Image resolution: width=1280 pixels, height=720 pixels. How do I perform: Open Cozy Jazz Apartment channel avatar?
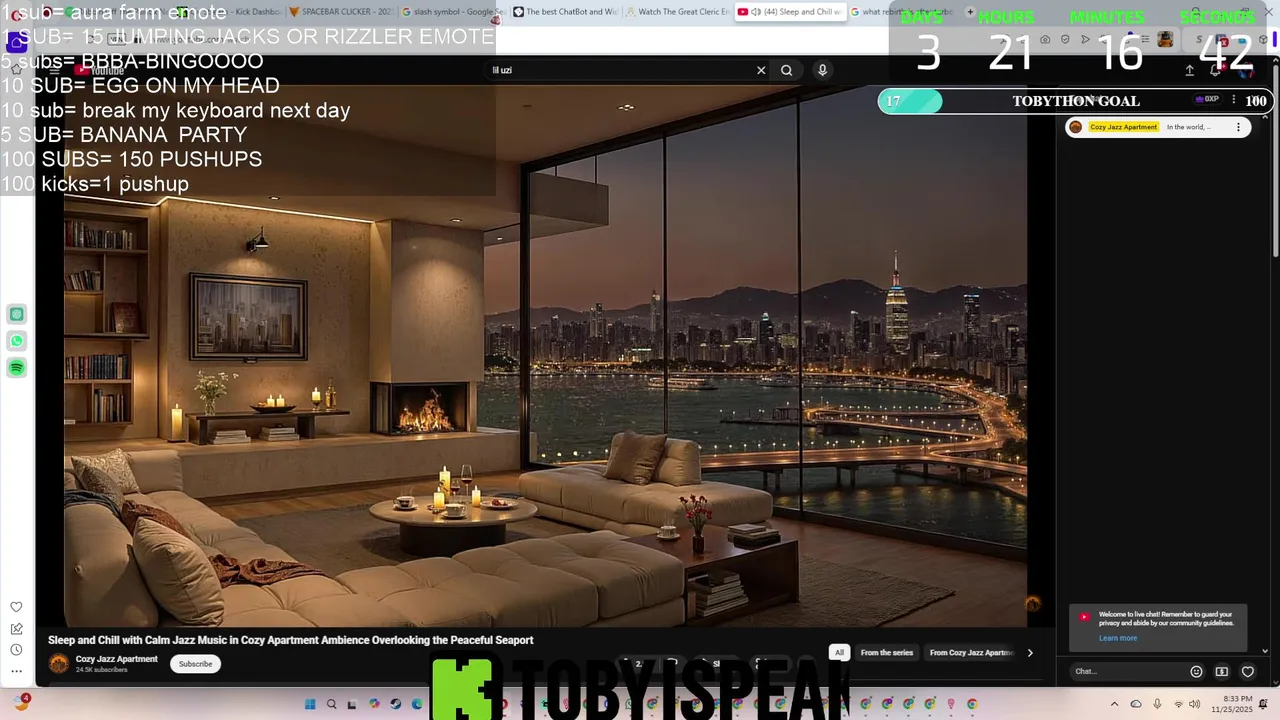tap(59, 664)
